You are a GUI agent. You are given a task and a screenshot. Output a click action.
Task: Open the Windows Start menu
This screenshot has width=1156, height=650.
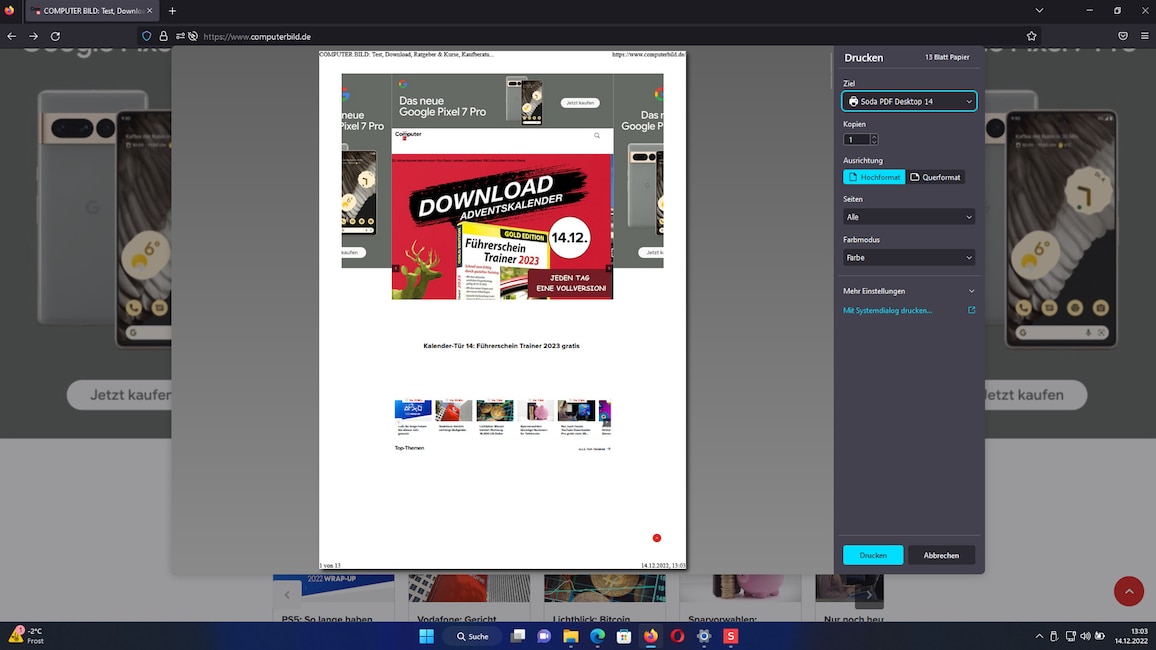coord(426,636)
